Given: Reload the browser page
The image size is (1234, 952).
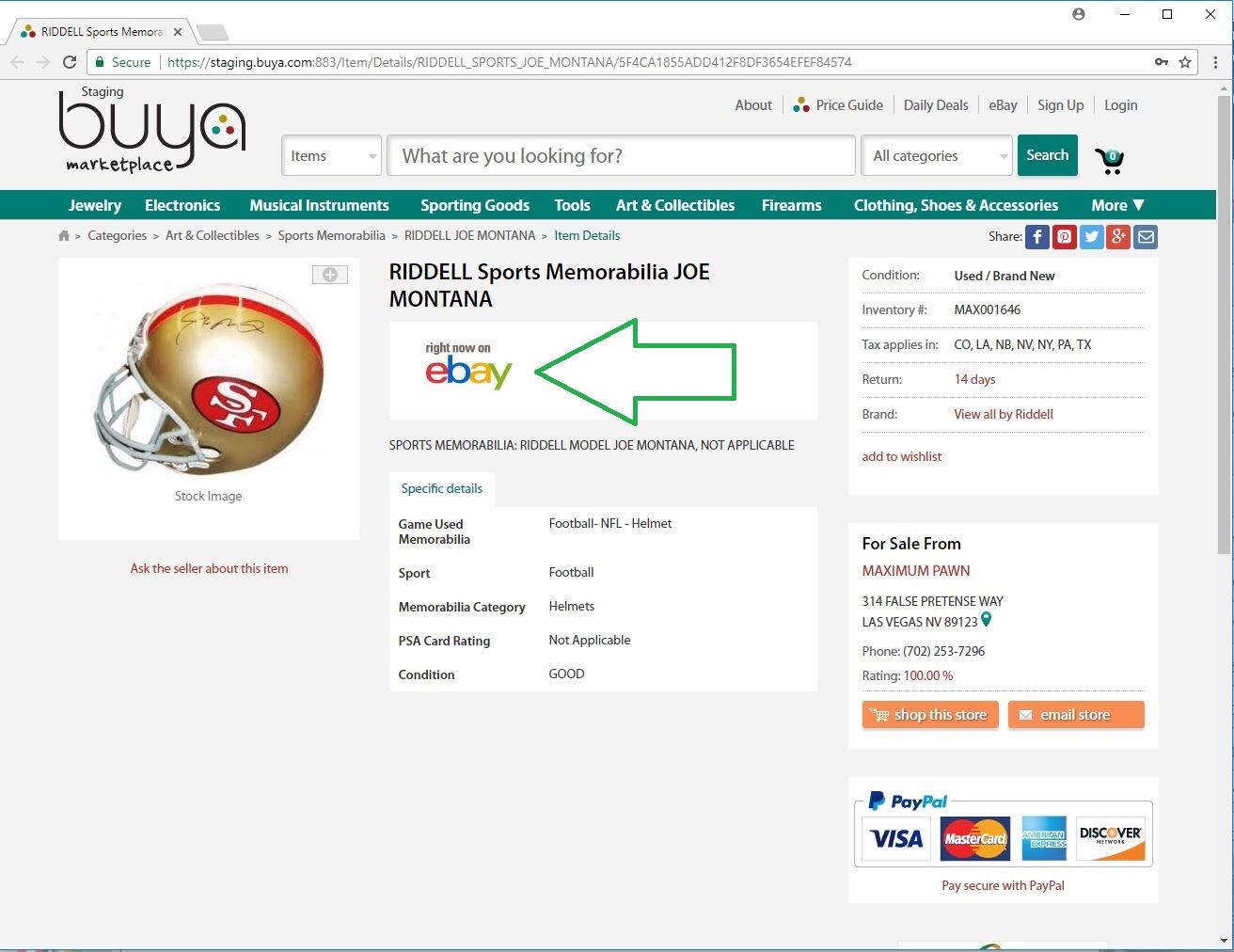Looking at the screenshot, I should coord(70,62).
